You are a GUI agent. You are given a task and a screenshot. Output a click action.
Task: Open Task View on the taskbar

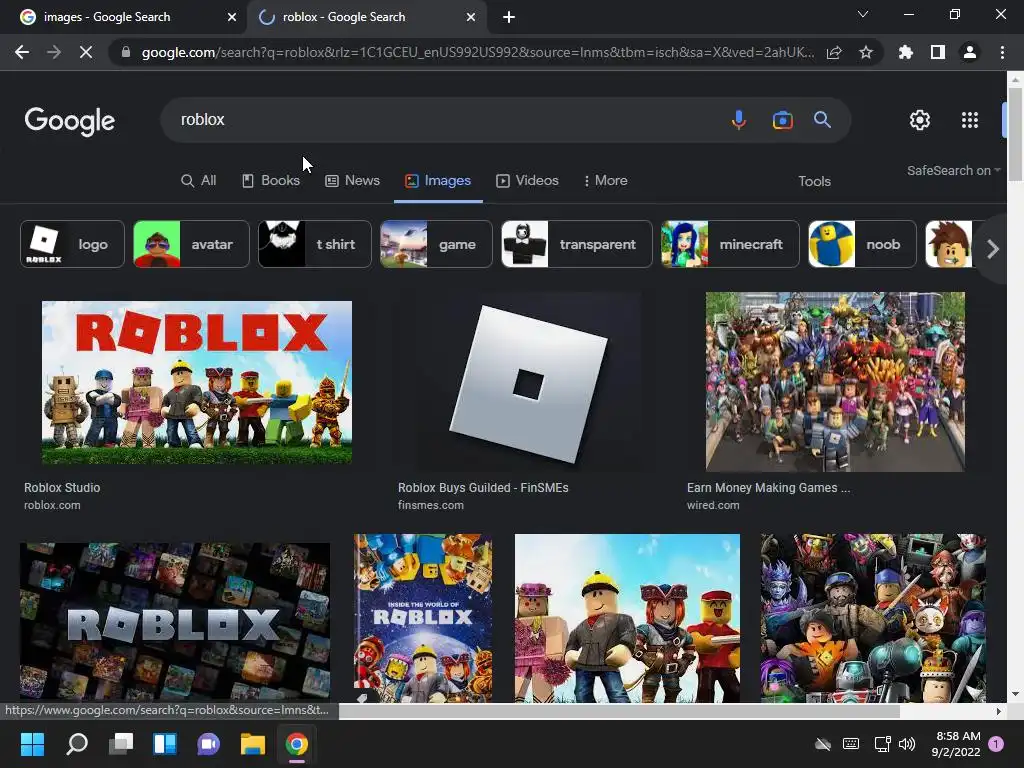pos(121,744)
